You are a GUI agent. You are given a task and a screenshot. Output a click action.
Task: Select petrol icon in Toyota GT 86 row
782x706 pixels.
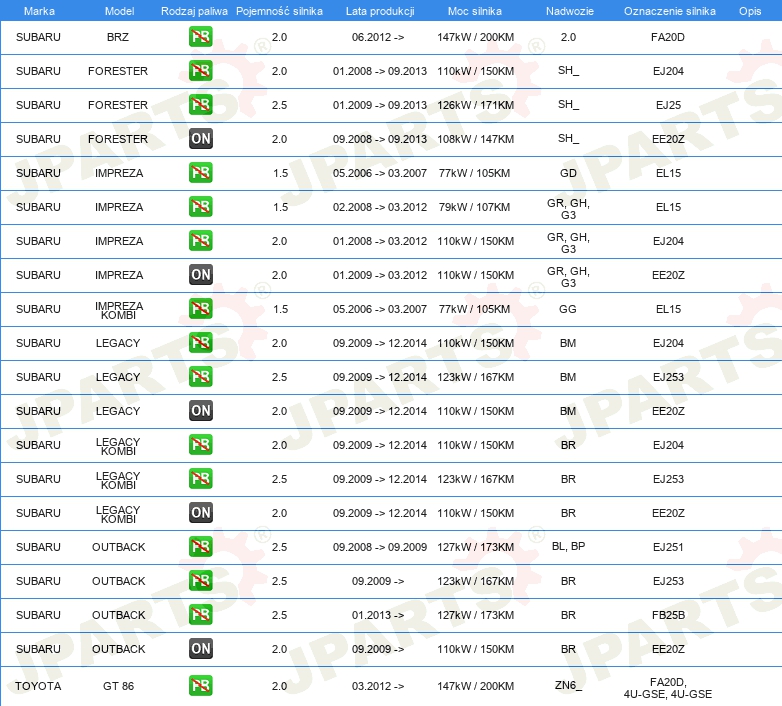pyautogui.click(x=200, y=686)
